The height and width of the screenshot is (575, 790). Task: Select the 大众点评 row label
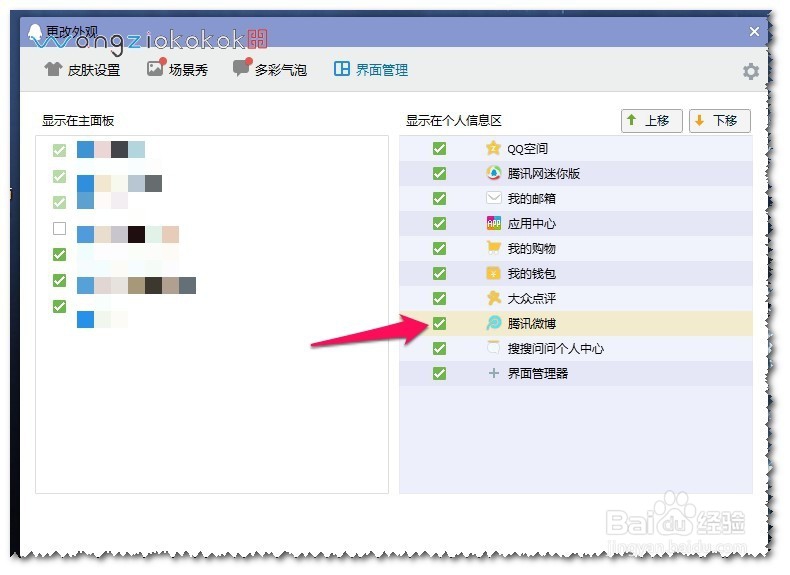click(x=531, y=298)
